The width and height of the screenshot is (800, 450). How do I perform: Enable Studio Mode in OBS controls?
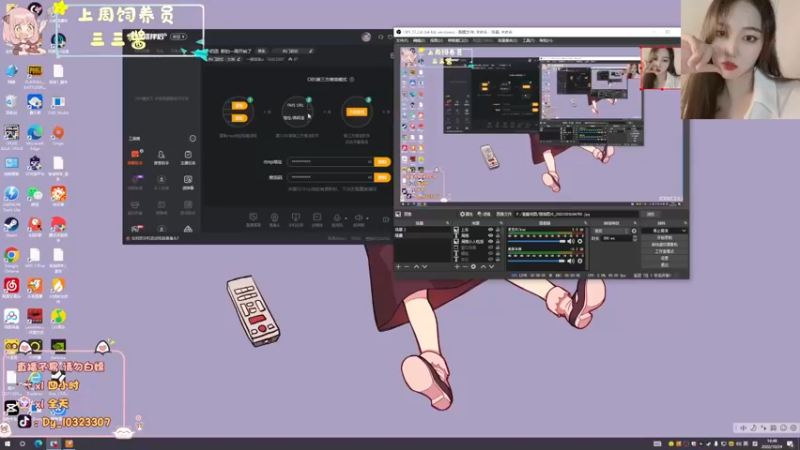click(x=664, y=251)
